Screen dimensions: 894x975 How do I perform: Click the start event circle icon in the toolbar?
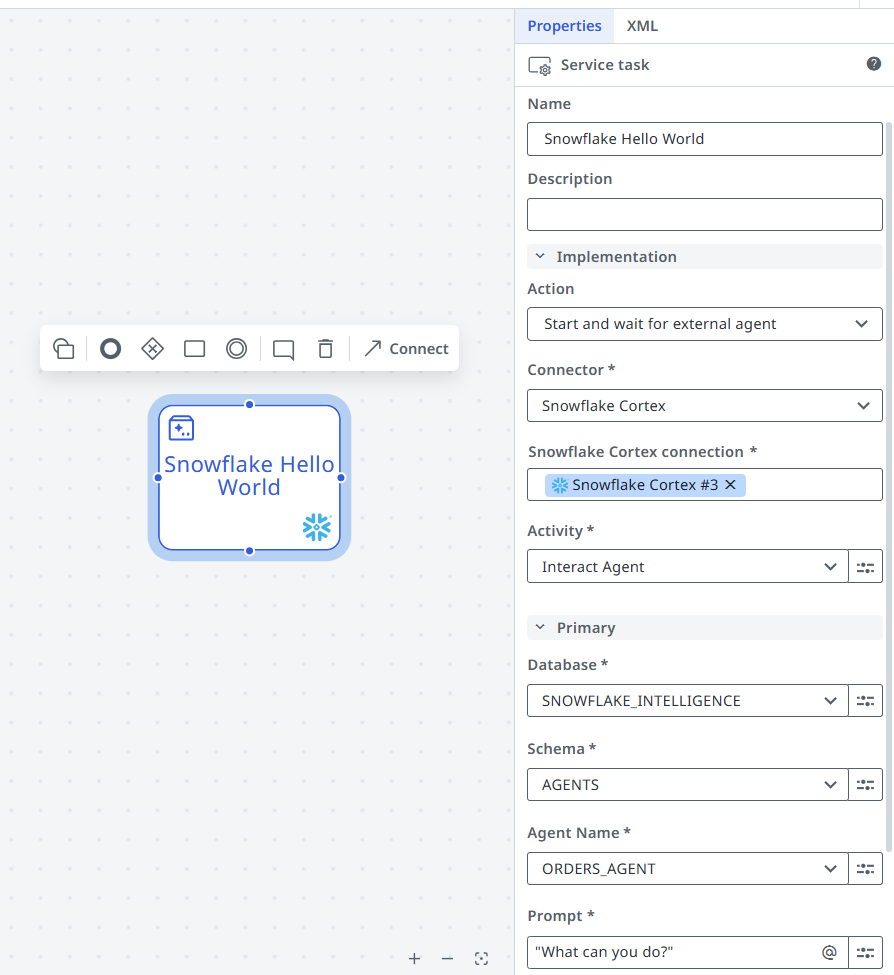point(110,349)
